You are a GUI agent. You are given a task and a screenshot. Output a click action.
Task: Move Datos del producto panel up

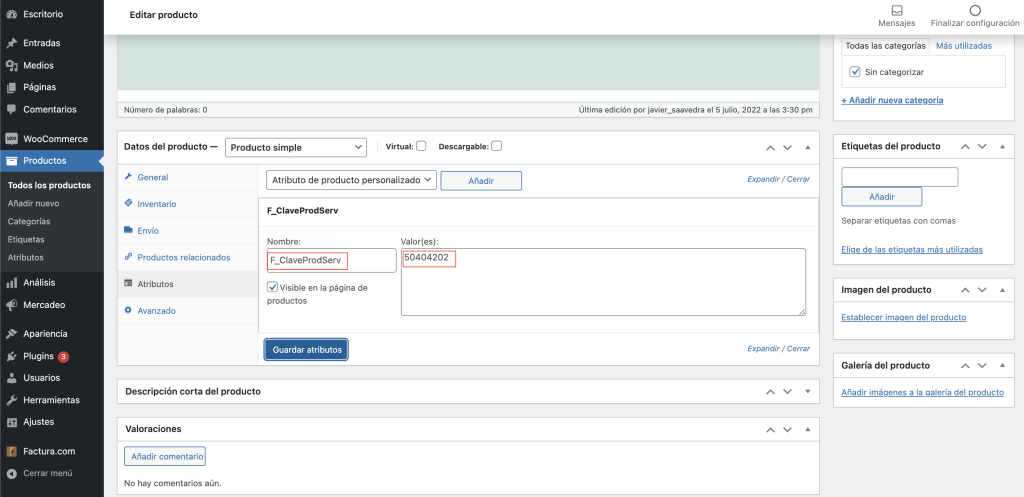tap(771, 148)
